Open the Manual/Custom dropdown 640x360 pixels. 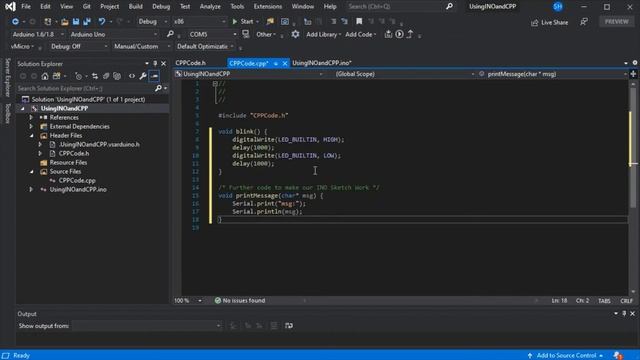[142, 47]
